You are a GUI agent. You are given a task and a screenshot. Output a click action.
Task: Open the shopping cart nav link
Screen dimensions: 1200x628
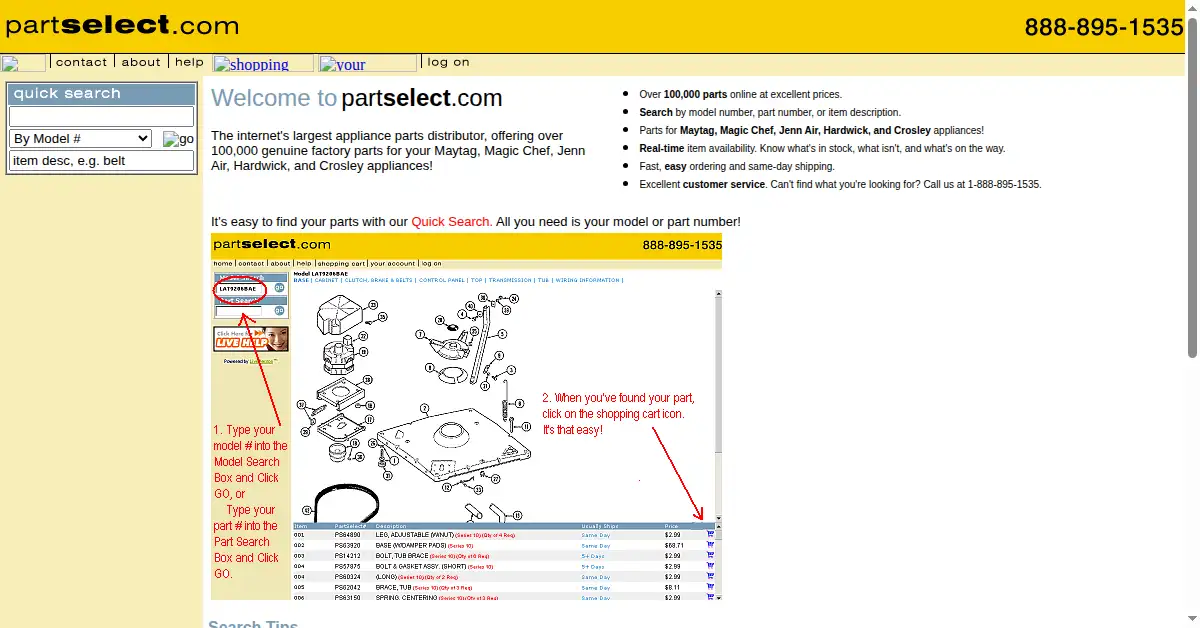point(263,63)
